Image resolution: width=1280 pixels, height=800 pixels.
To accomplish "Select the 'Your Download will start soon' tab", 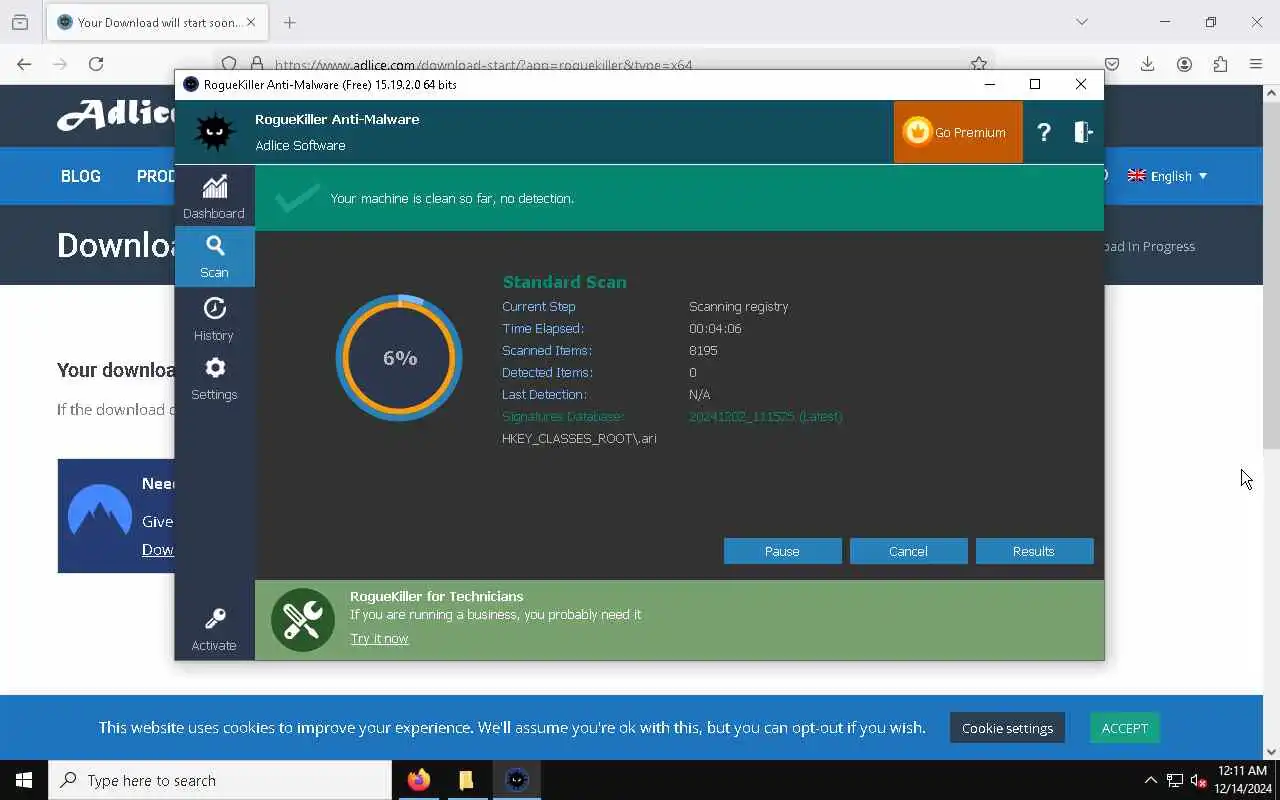I will (158, 22).
